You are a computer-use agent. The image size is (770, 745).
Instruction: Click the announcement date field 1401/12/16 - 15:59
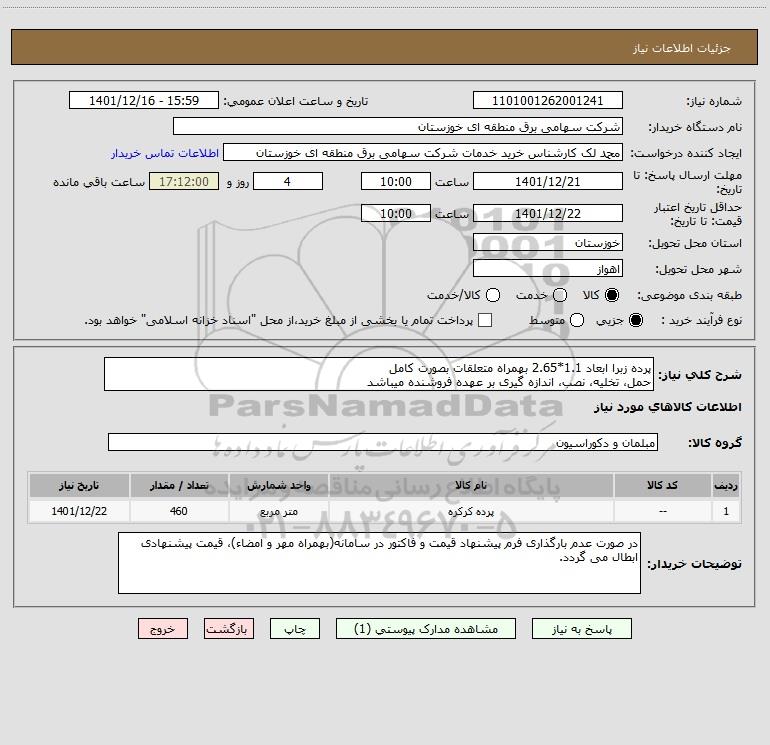tap(144, 100)
